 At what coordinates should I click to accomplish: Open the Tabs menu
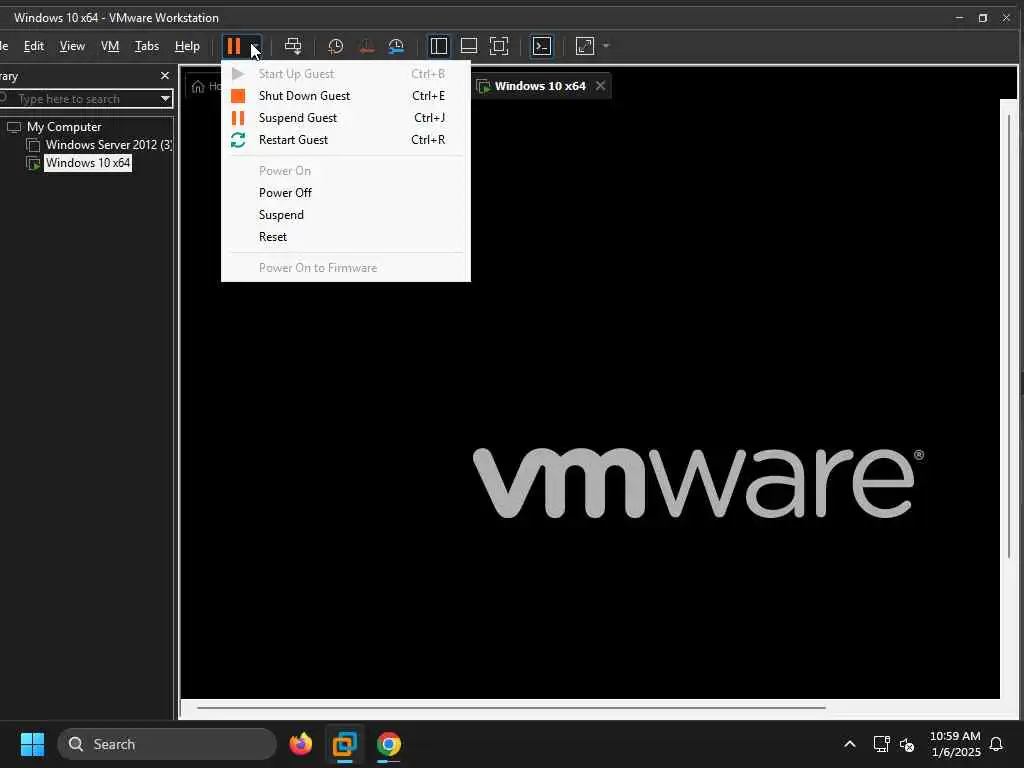click(146, 46)
